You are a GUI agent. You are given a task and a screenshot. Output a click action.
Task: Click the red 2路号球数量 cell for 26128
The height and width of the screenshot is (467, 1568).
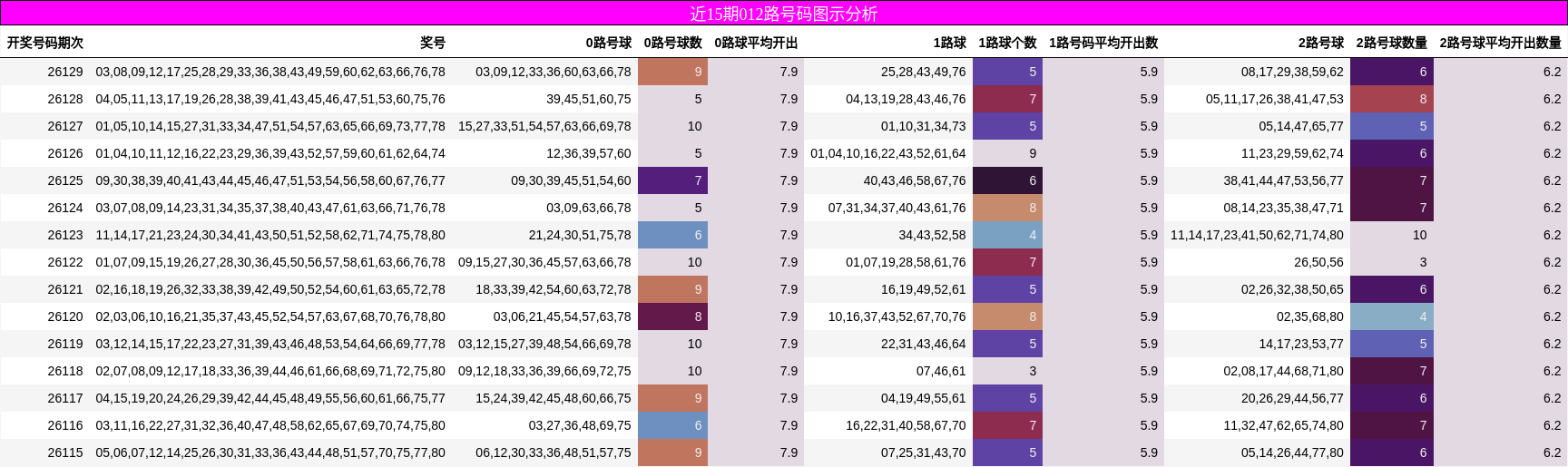point(1392,99)
